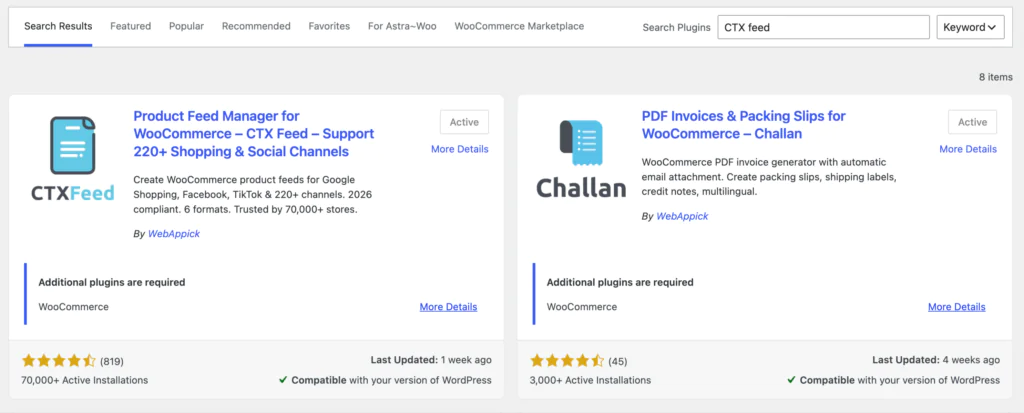Viewport: 1024px width, 413px height.
Task: Open PDF Invoices & Packing Slips title link
Action: [x=743, y=125]
